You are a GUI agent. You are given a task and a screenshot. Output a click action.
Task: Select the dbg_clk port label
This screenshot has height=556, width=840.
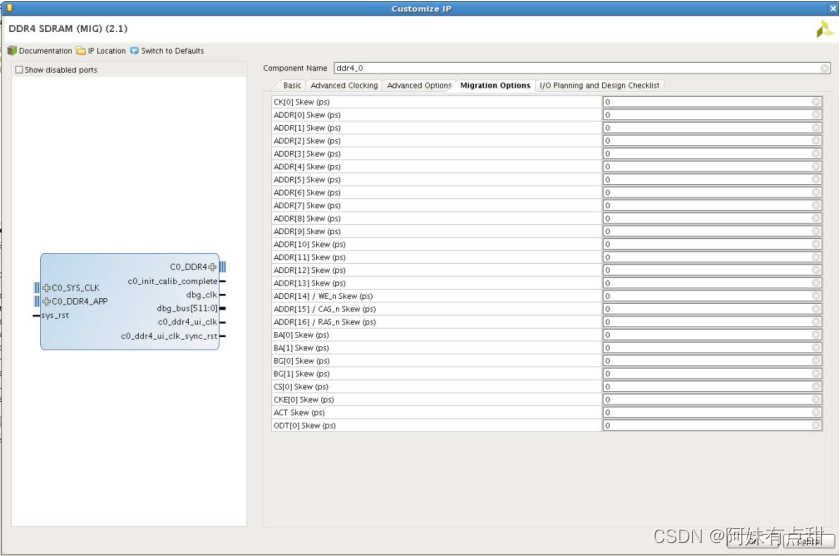pos(201,295)
